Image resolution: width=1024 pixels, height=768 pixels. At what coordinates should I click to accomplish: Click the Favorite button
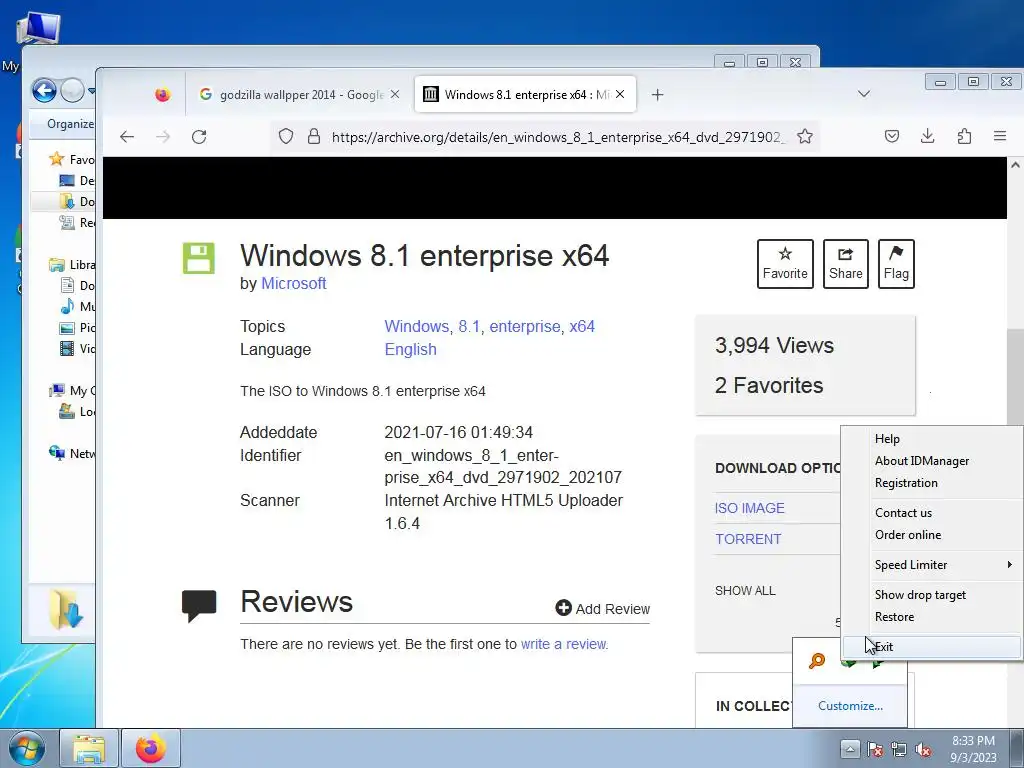coord(785,264)
